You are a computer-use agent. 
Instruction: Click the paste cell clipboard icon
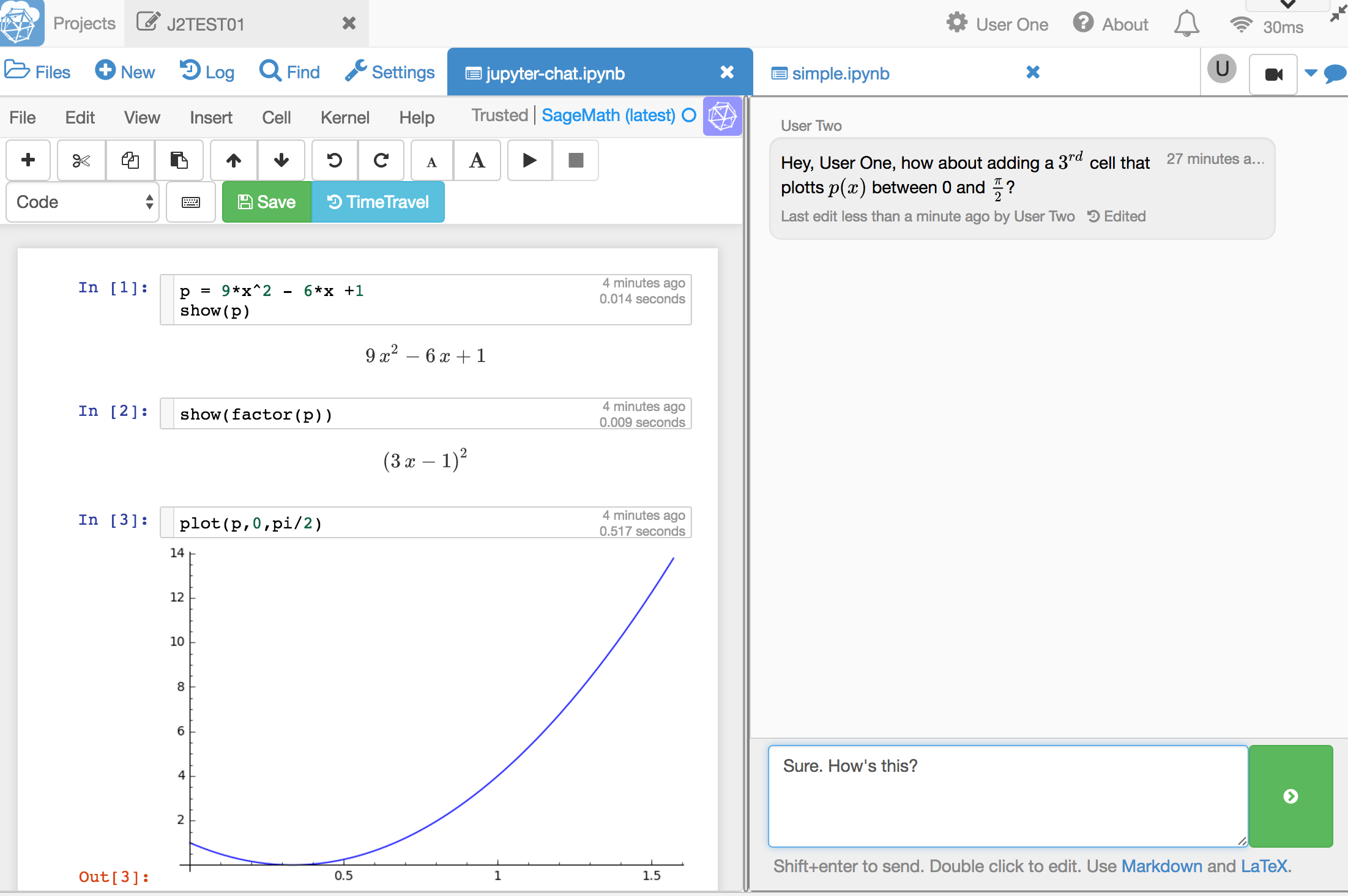[179, 160]
